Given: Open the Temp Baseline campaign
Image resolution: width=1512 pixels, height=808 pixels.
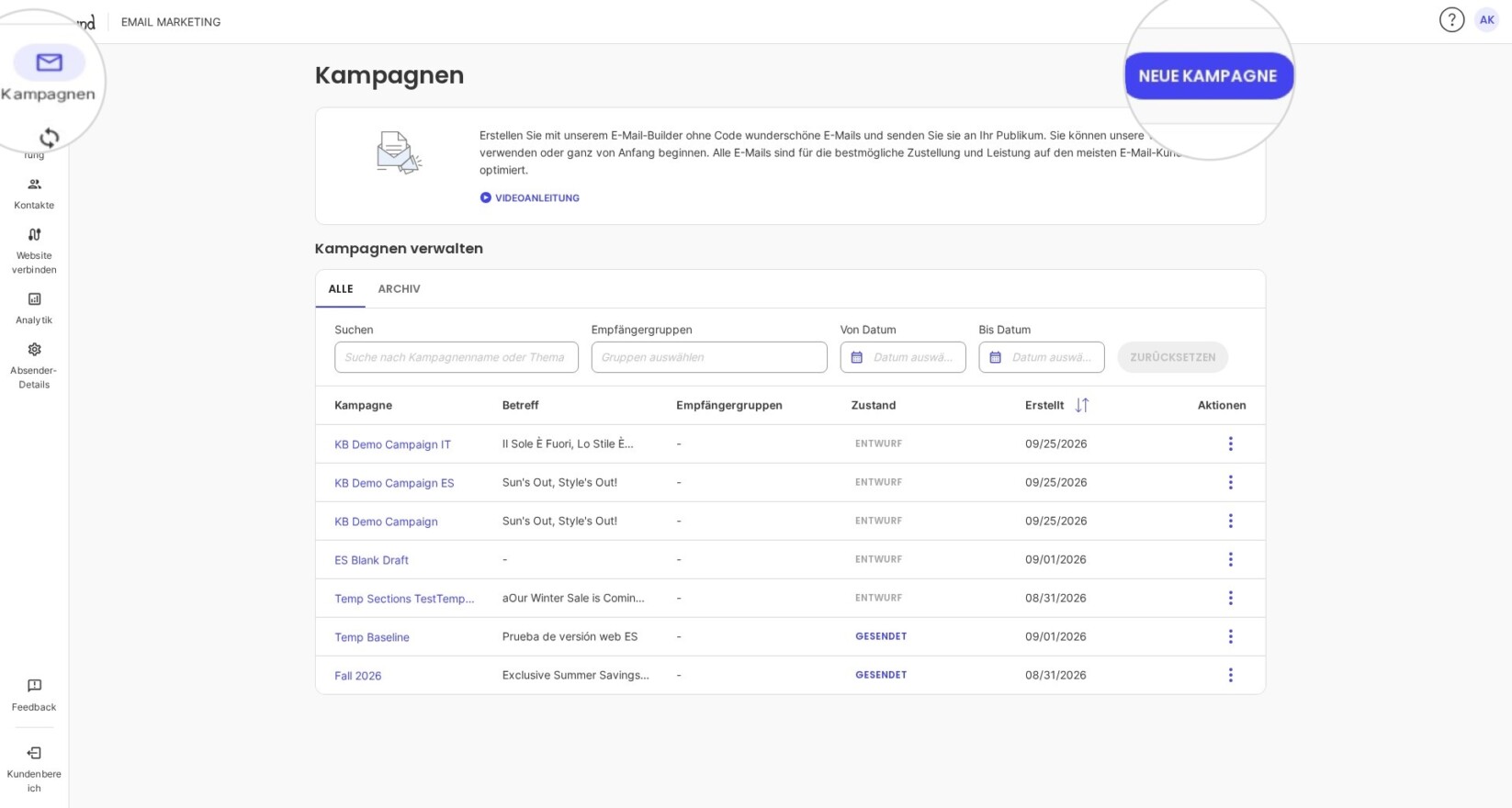Looking at the screenshot, I should click(x=372, y=637).
